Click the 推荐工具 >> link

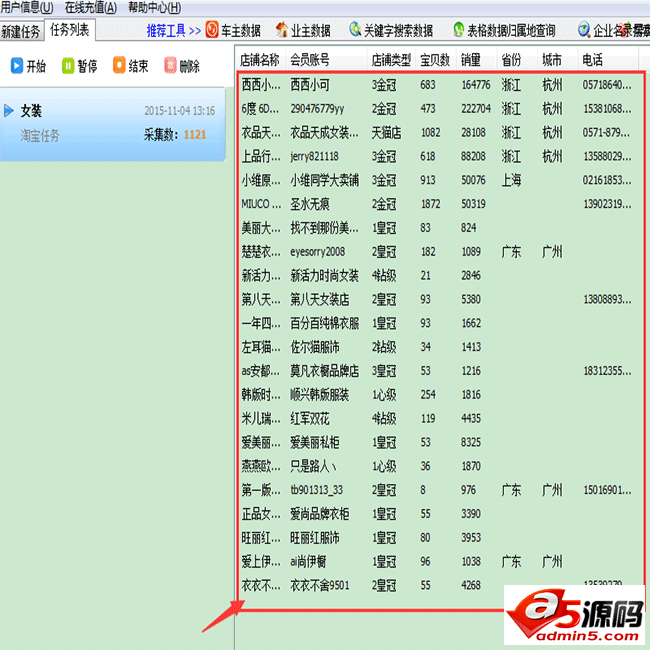coord(174,30)
